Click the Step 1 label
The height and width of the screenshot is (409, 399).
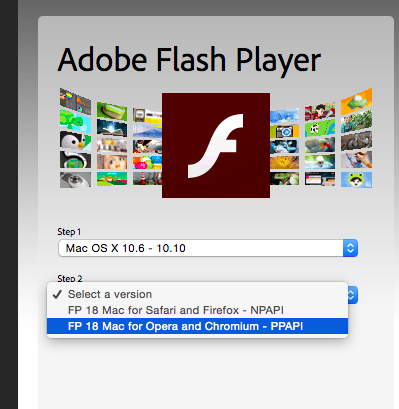[x=69, y=232]
